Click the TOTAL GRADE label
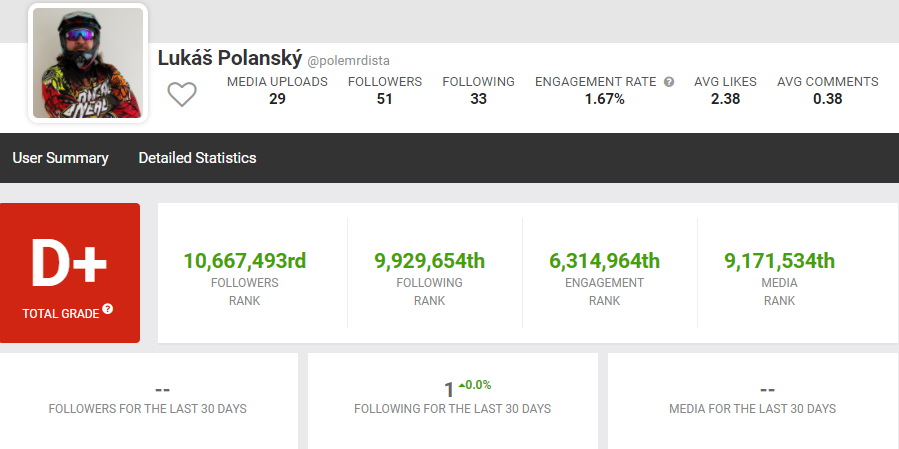This screenshot has height=449, width=899. [61, 314]
